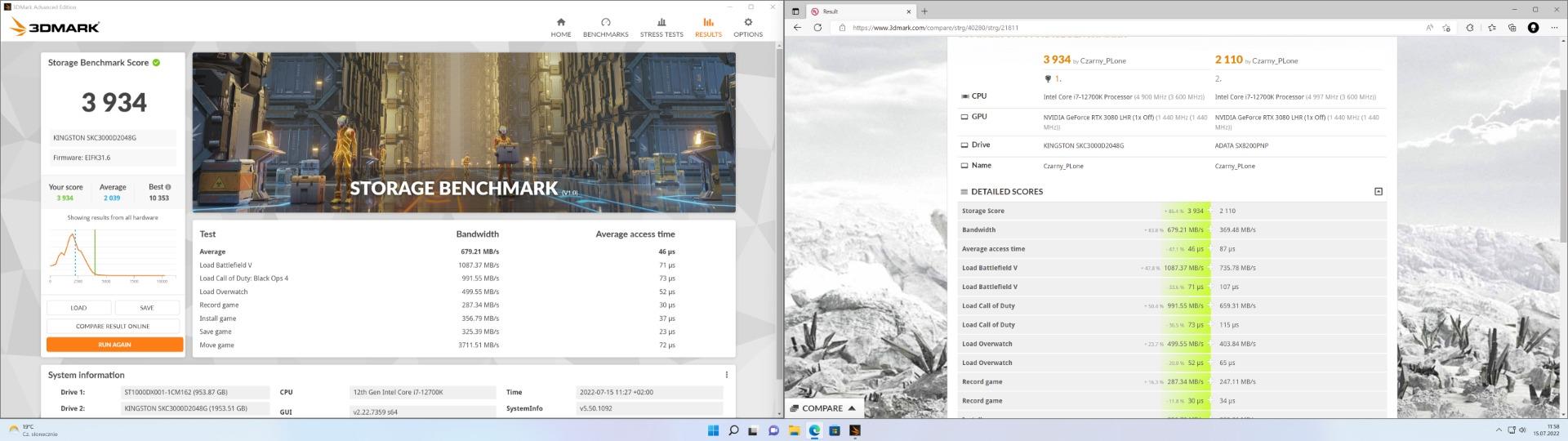Screen dimensions: 1568x441
Task: Click the Edge address bar URL
Action: 935,28
